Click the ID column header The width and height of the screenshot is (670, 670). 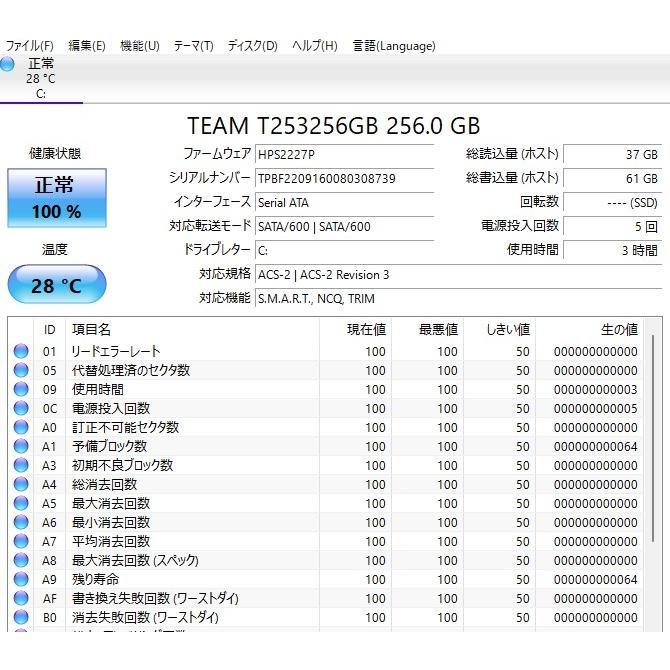50,329
